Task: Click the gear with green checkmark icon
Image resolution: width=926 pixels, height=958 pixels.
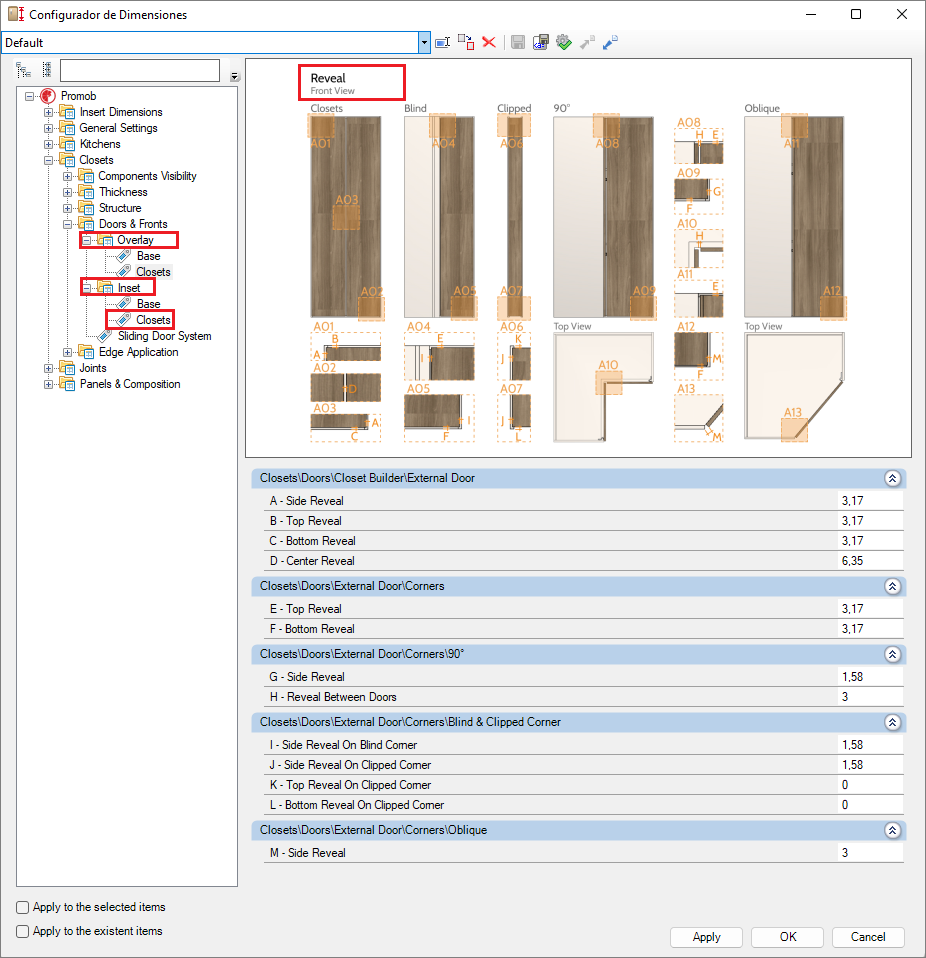Action: coord(564,42)
